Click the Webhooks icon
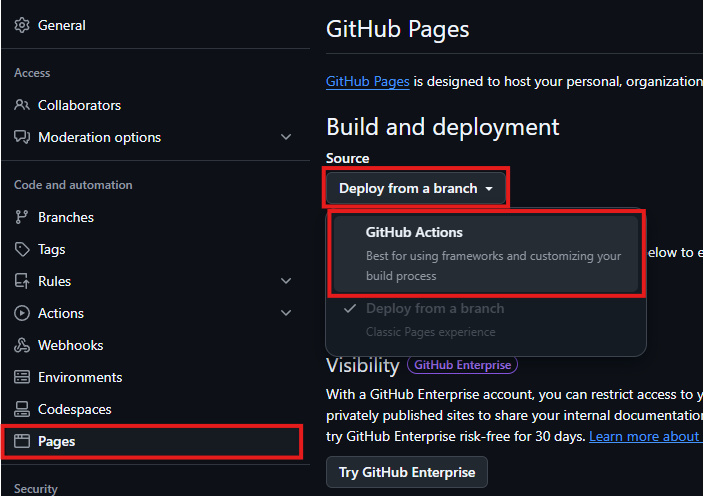 (22, 345)
